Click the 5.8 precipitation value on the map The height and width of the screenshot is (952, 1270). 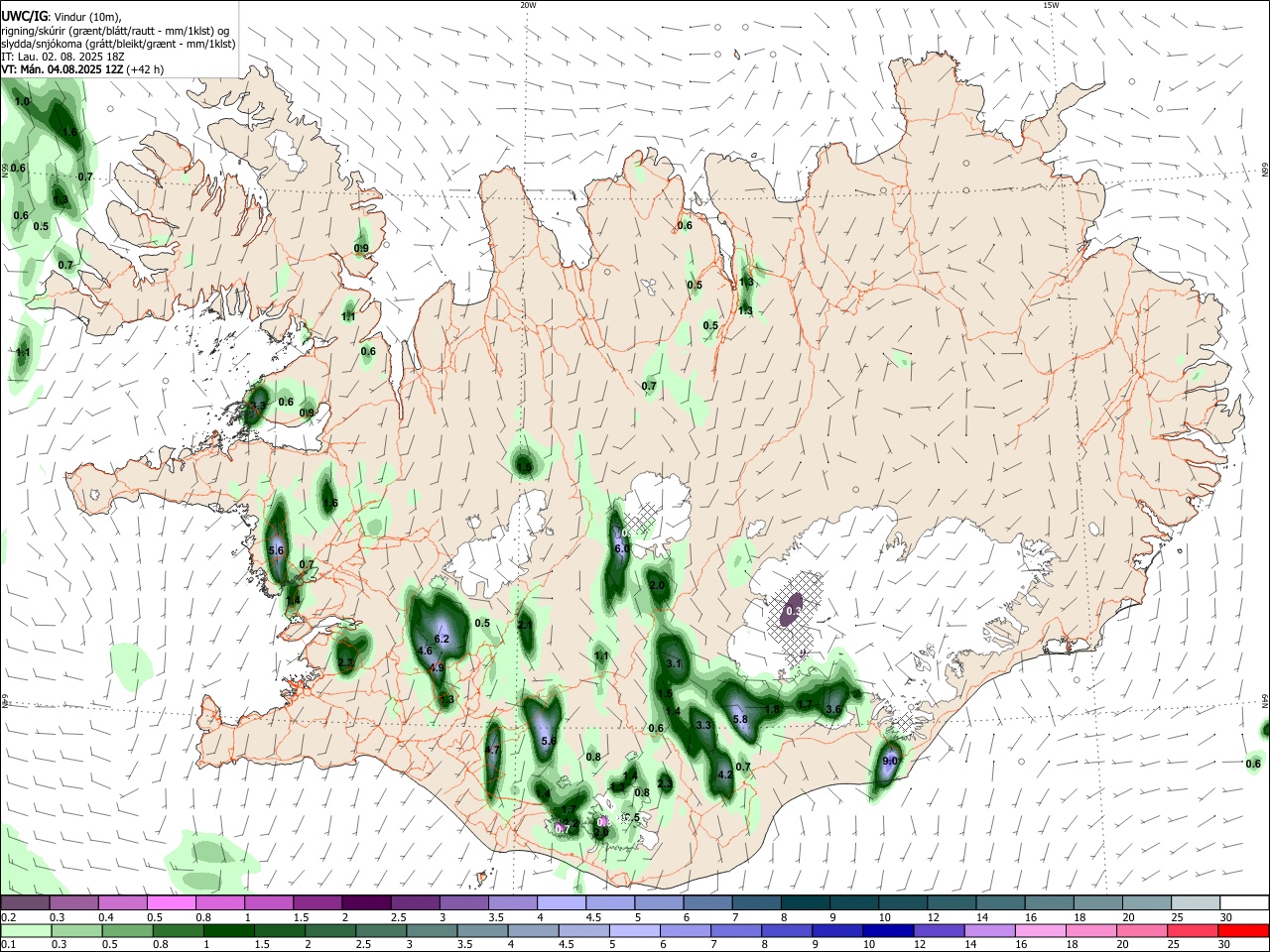[739, 719]
